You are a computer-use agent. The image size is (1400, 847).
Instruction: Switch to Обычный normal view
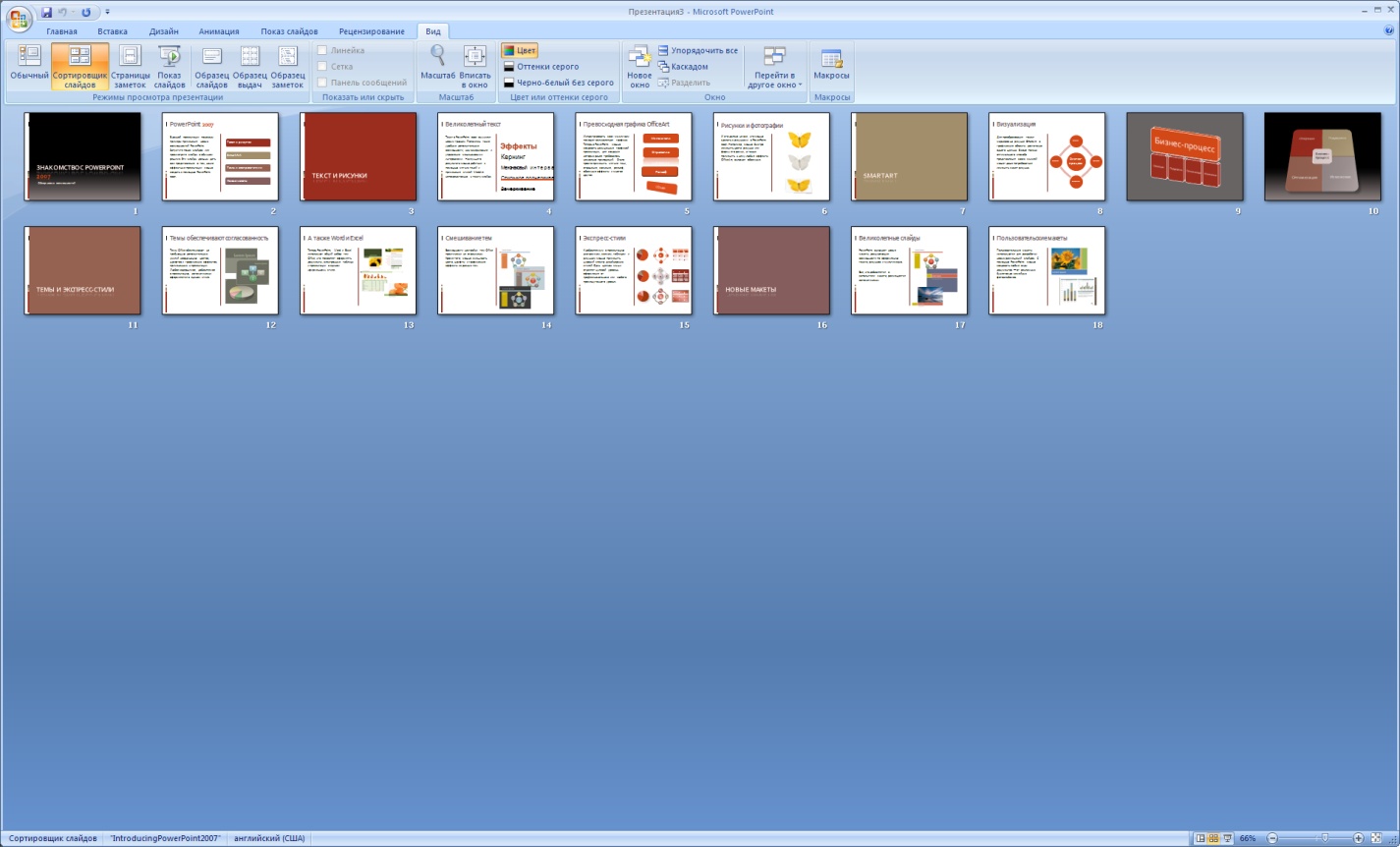29,66
